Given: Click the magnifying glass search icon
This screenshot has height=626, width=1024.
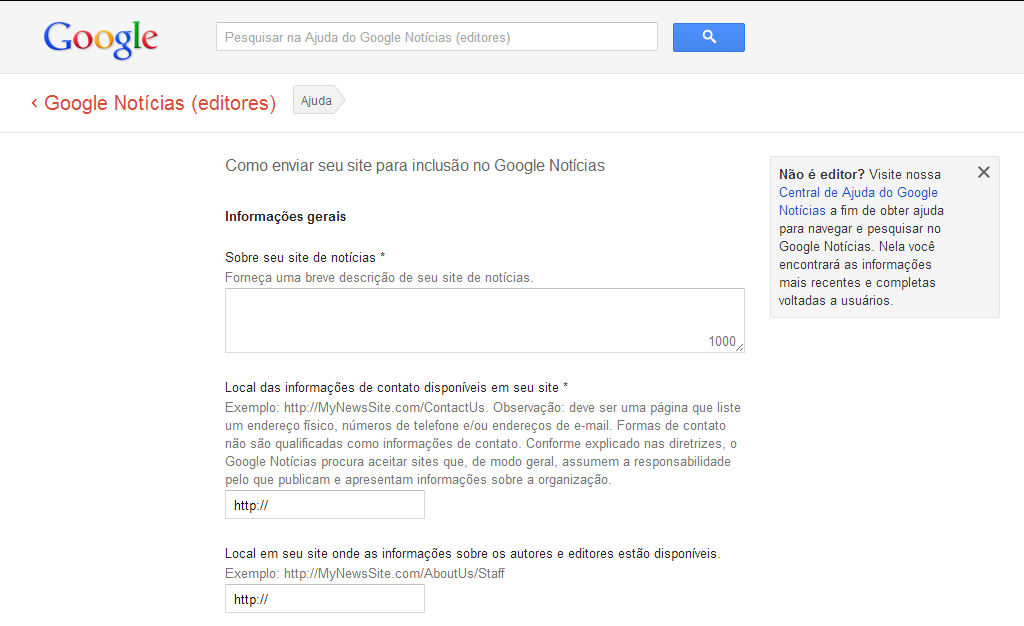Looking at the screenshot, I should (708, 36).
